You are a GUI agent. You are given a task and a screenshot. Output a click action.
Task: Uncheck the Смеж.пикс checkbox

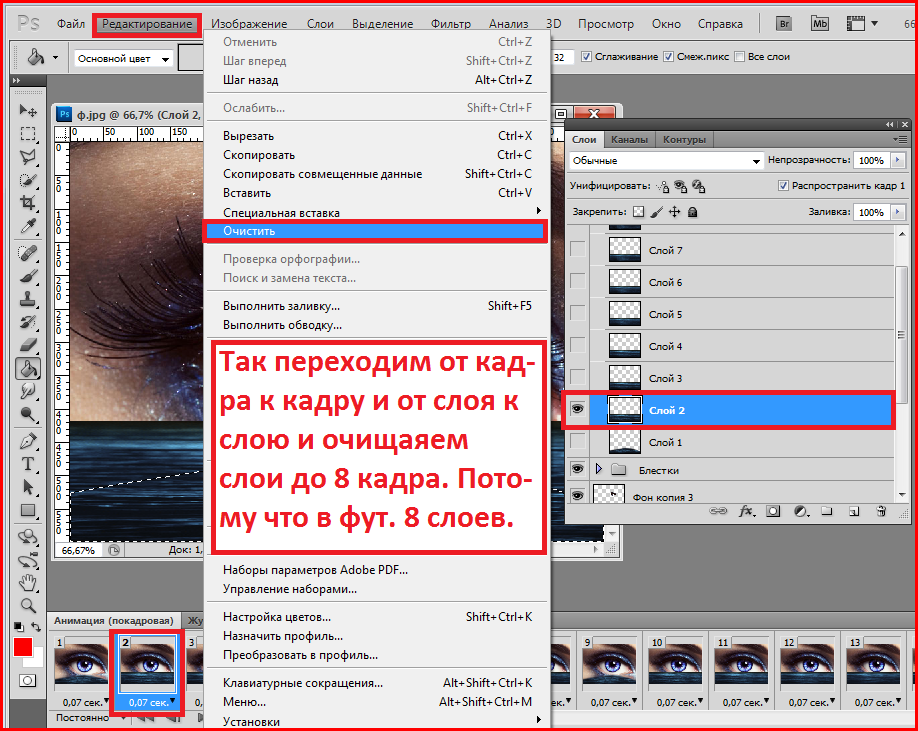(668, 57)
